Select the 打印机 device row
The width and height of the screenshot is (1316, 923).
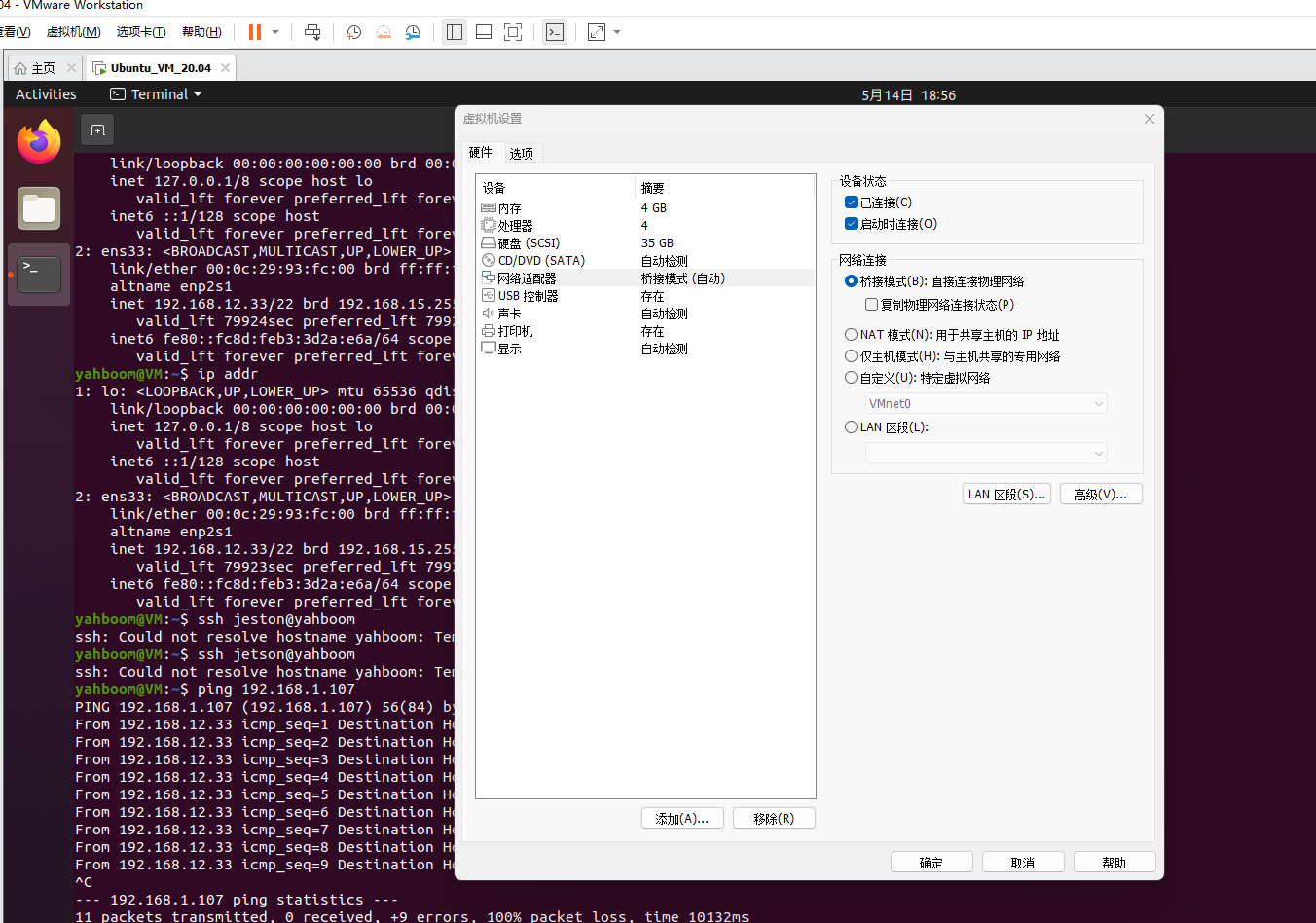(x=645, y=331)
